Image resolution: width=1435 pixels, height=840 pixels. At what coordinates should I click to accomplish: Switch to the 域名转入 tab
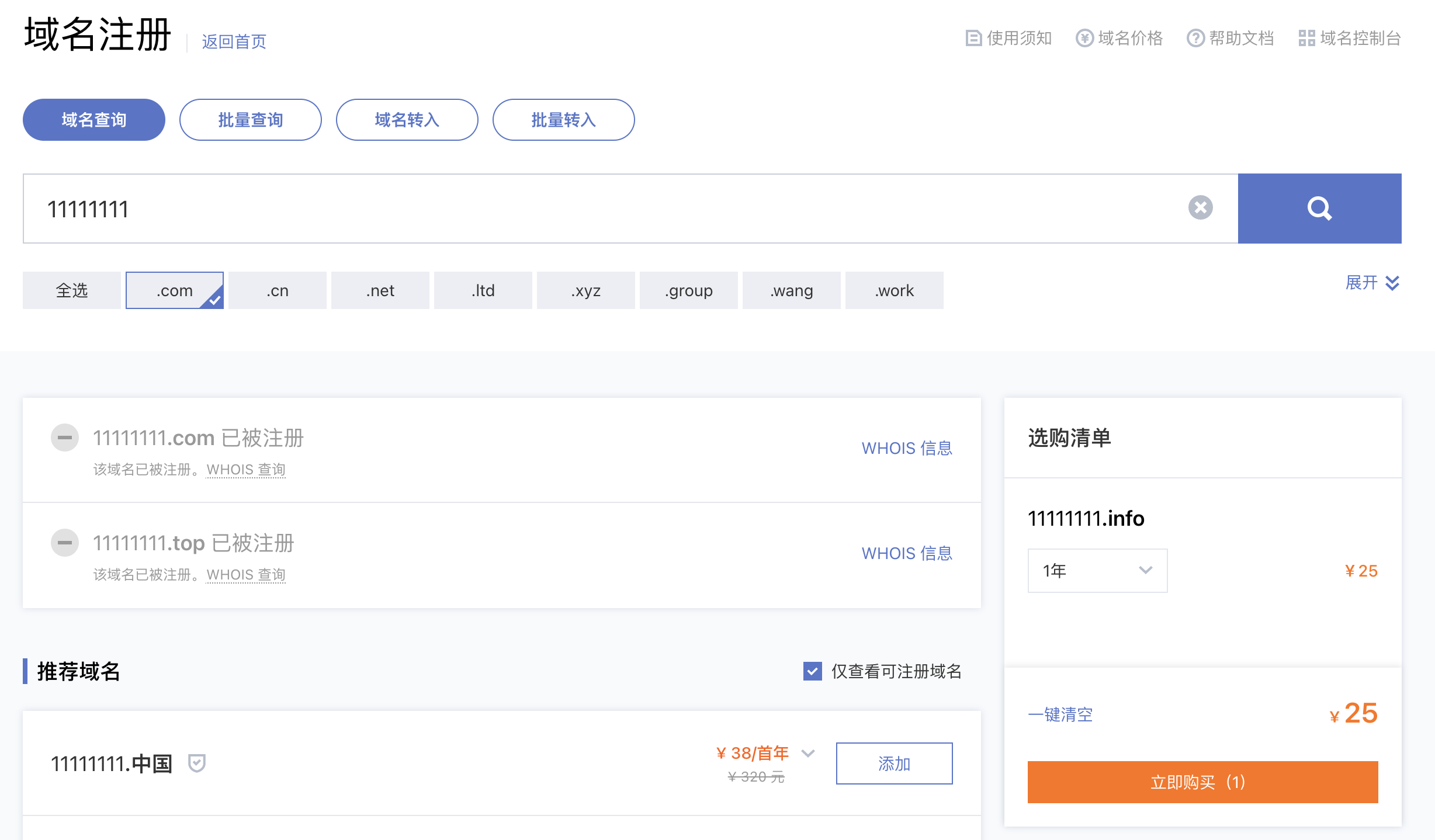click(x=407, y=120)
